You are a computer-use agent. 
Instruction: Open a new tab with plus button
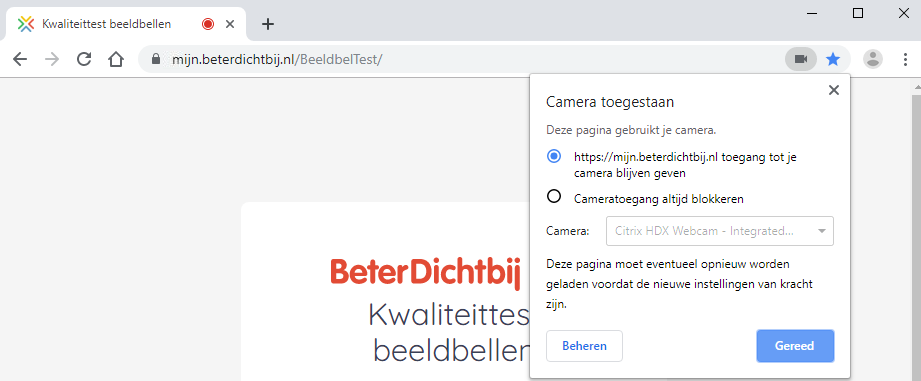tap(268, 24)
